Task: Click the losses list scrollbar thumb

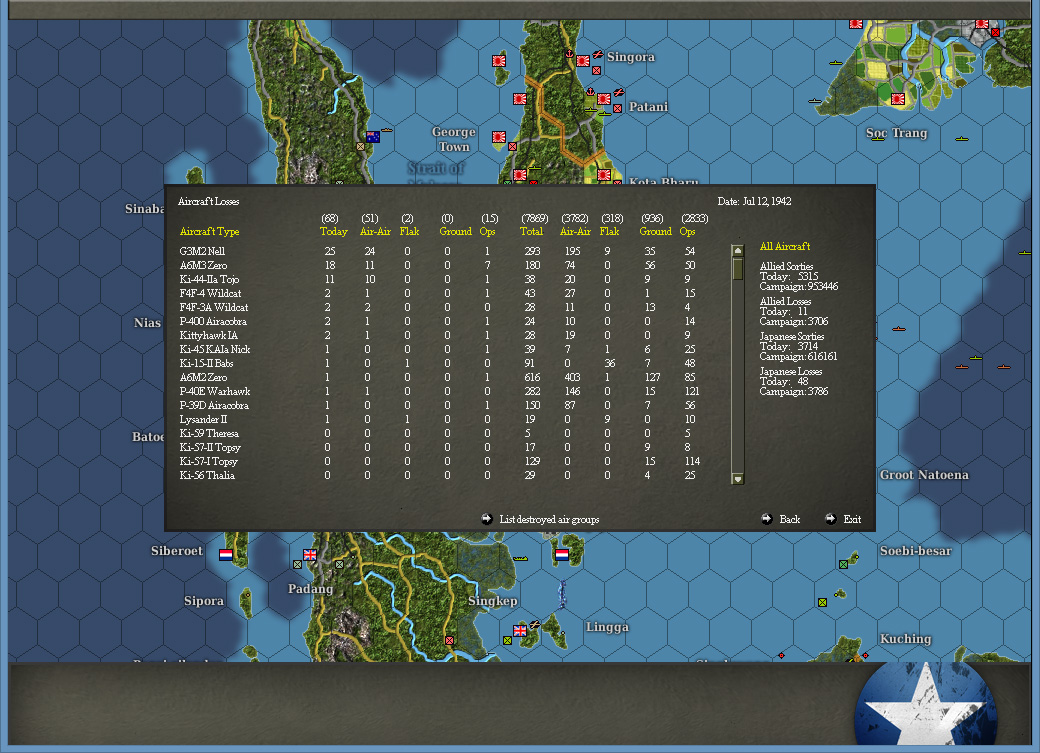Action: click(x=737, y=269)
